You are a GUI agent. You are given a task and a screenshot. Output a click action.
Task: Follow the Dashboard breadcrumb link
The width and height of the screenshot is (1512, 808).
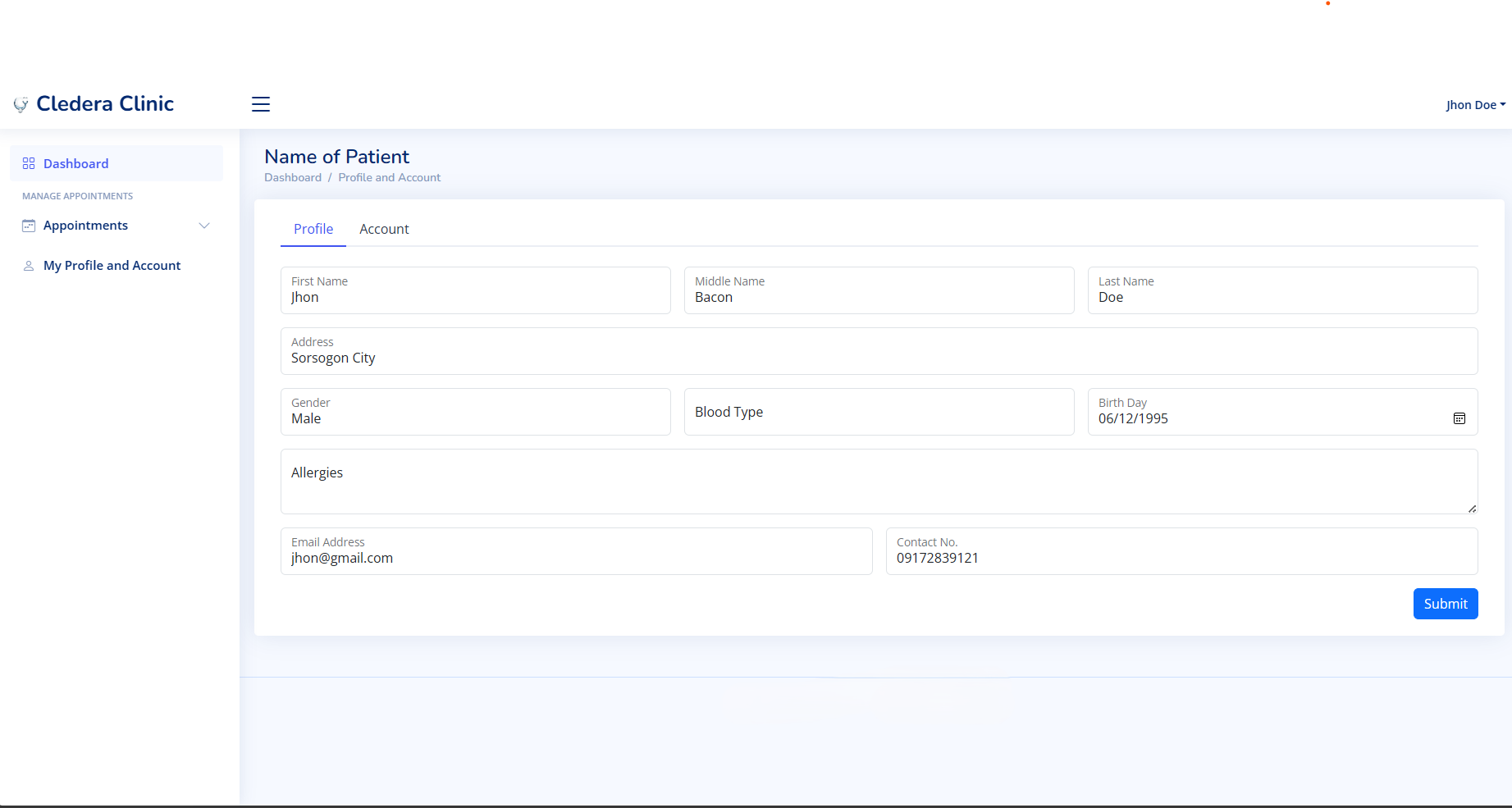click(293, 177)
